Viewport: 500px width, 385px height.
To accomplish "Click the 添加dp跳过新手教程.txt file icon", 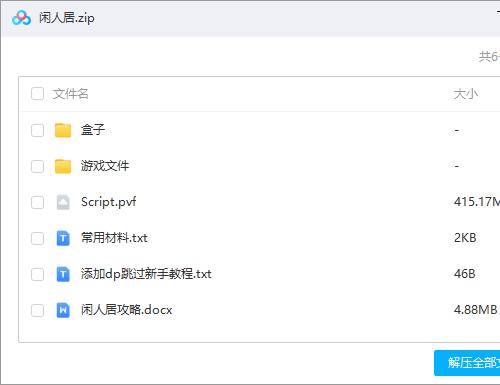I will click(x=63, y=274).
